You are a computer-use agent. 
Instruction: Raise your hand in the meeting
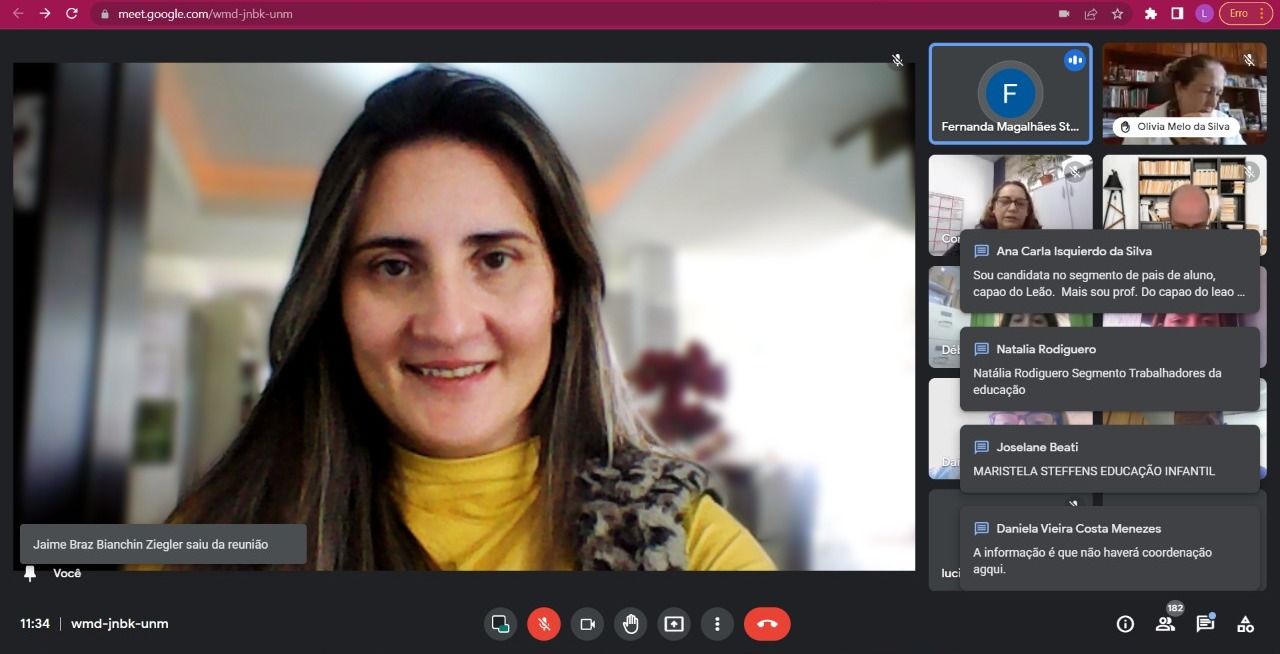pyautogui.click(x=630, y=624)
